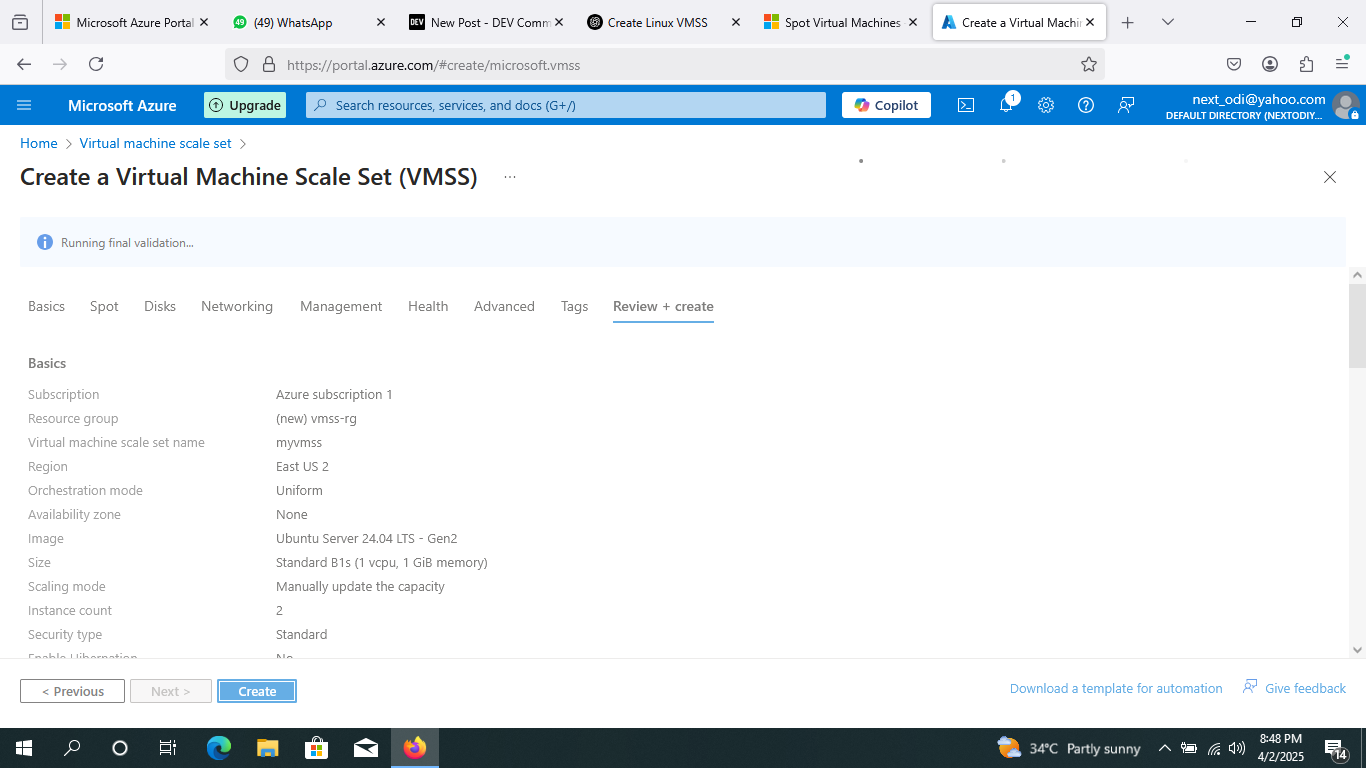The image size is (1366, 768).
Task: Go to the Management wizard tab
Action: click(x=341, y=306)
